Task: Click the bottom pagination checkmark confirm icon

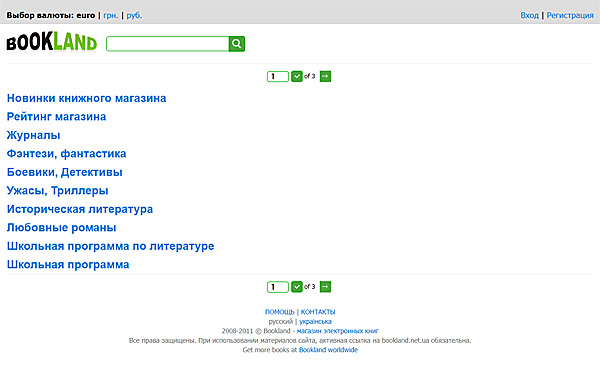Action: [x=297, y=287]
